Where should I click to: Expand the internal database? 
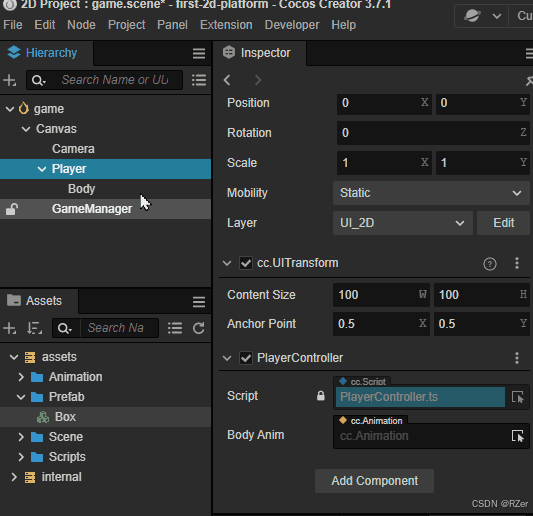[14, 477]
